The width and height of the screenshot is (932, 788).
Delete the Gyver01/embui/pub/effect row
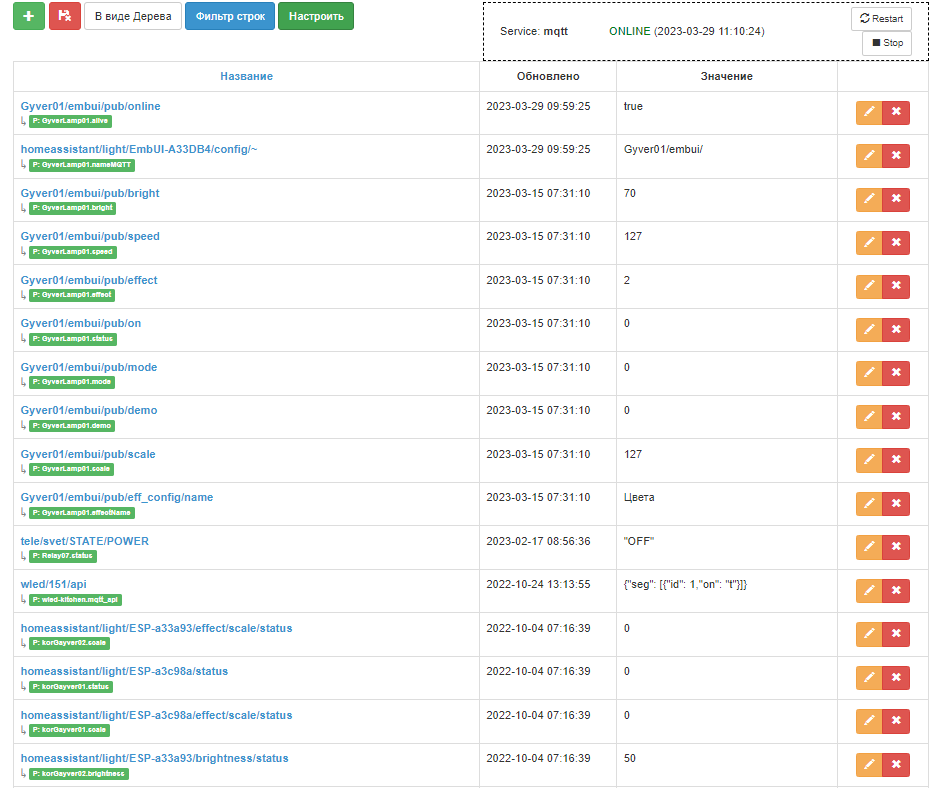(896, 286)
